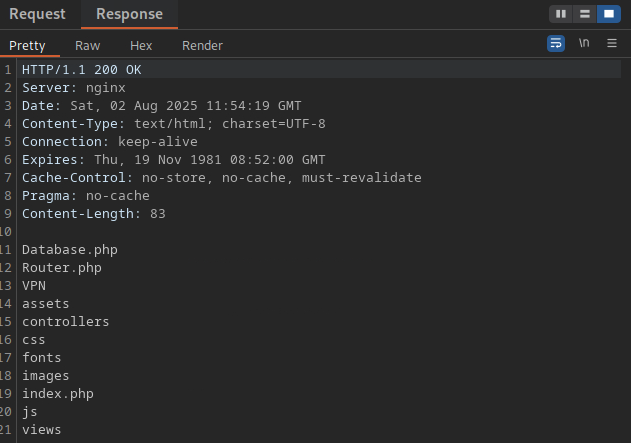Screen dimensions: 631x443
Task: Click the Cache-Control header line
Action: 221,178
